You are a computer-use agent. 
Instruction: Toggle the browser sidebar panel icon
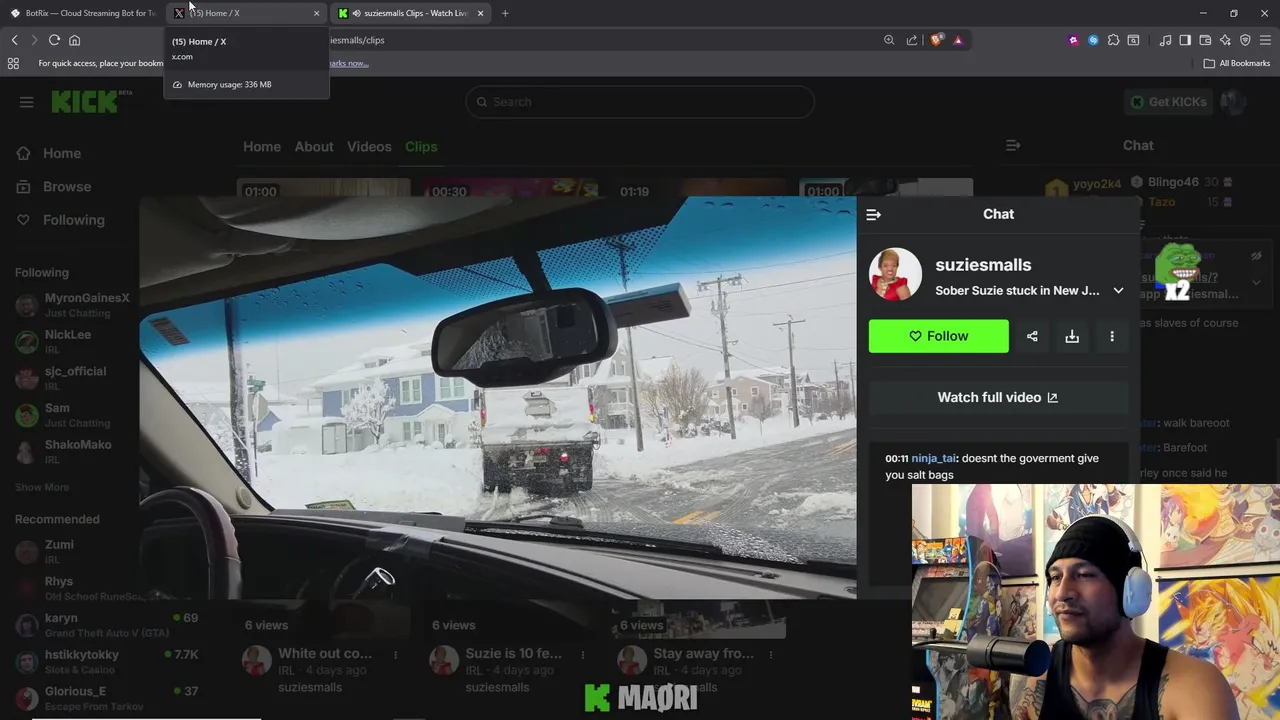tap(1185, 40)
